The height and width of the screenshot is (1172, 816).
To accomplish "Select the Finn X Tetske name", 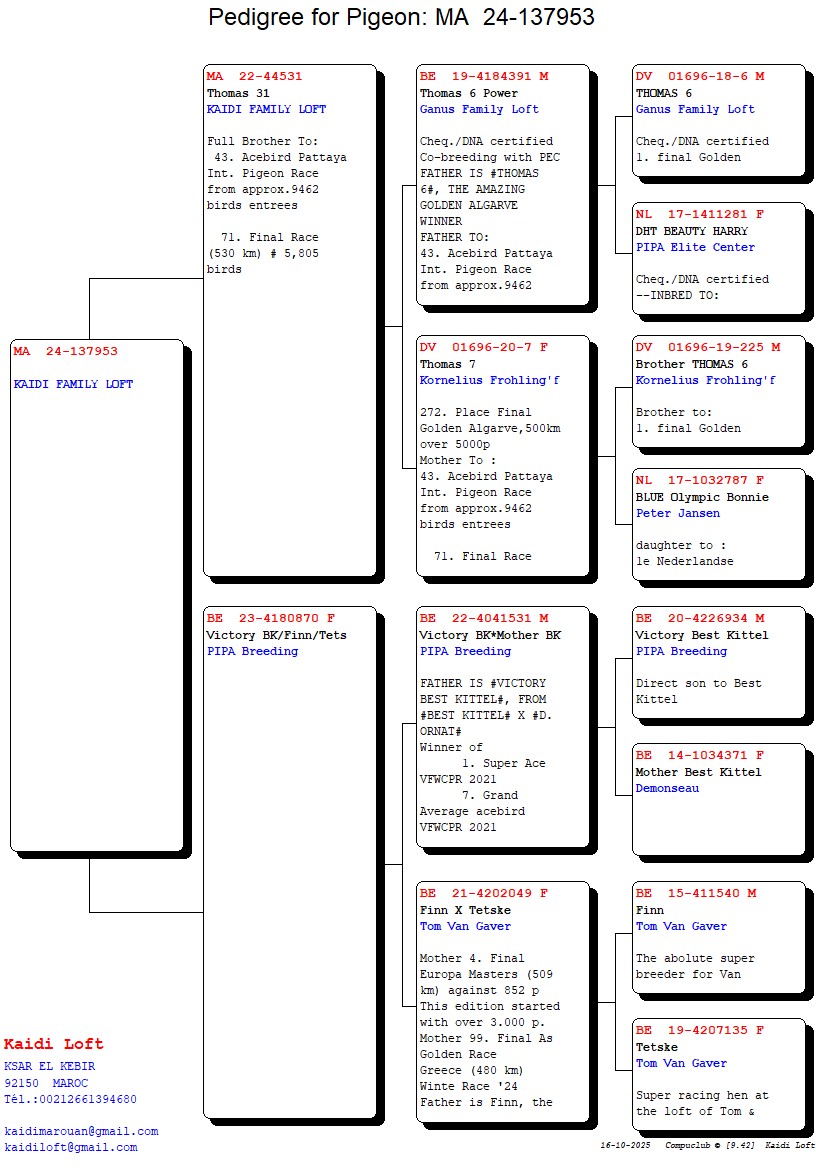I will (465, 910).
